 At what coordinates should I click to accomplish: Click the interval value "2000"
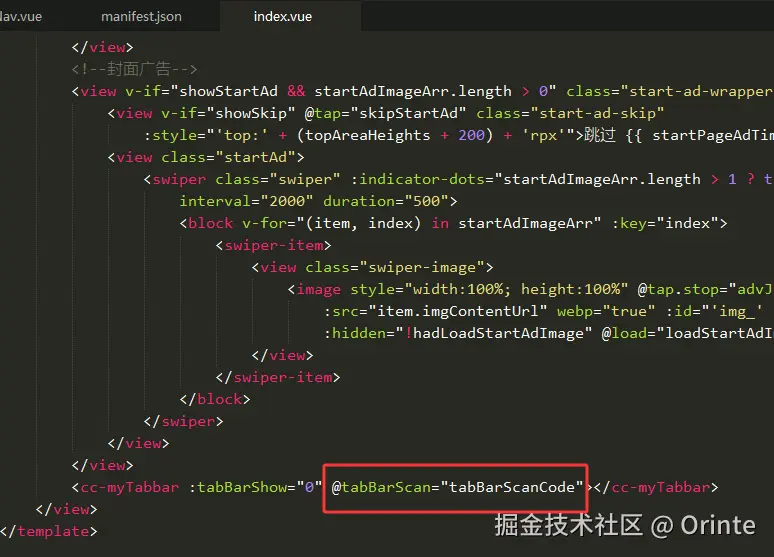tap(287, 201)
